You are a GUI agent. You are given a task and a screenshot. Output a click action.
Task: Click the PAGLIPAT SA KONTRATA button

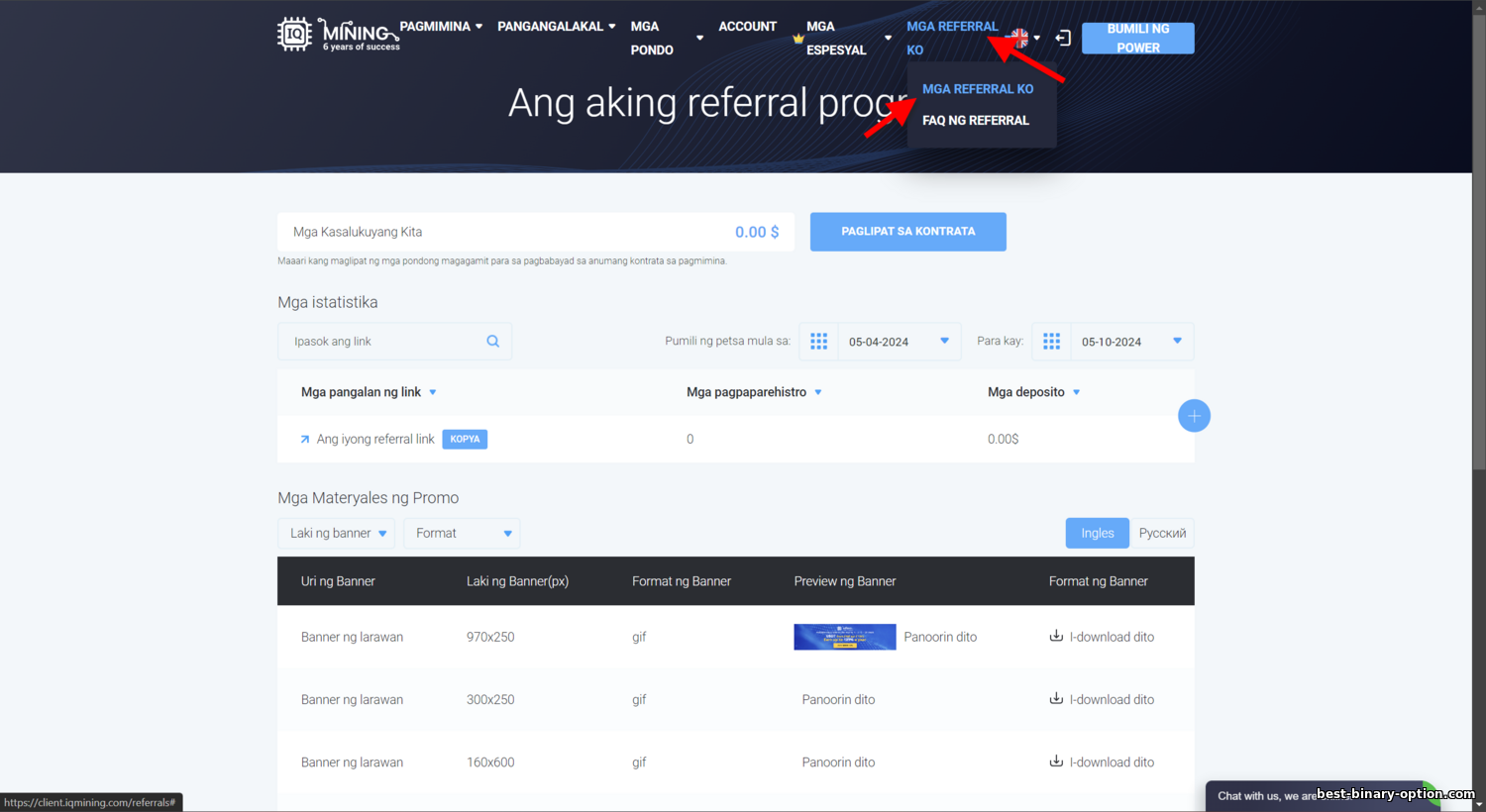point(907,232)
